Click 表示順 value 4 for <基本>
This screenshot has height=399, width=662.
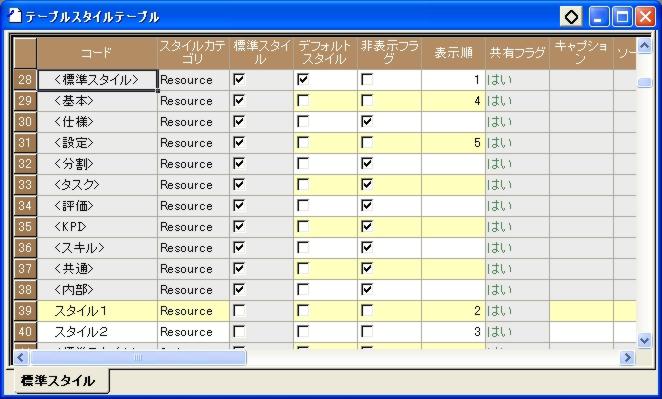click(453, 100)
